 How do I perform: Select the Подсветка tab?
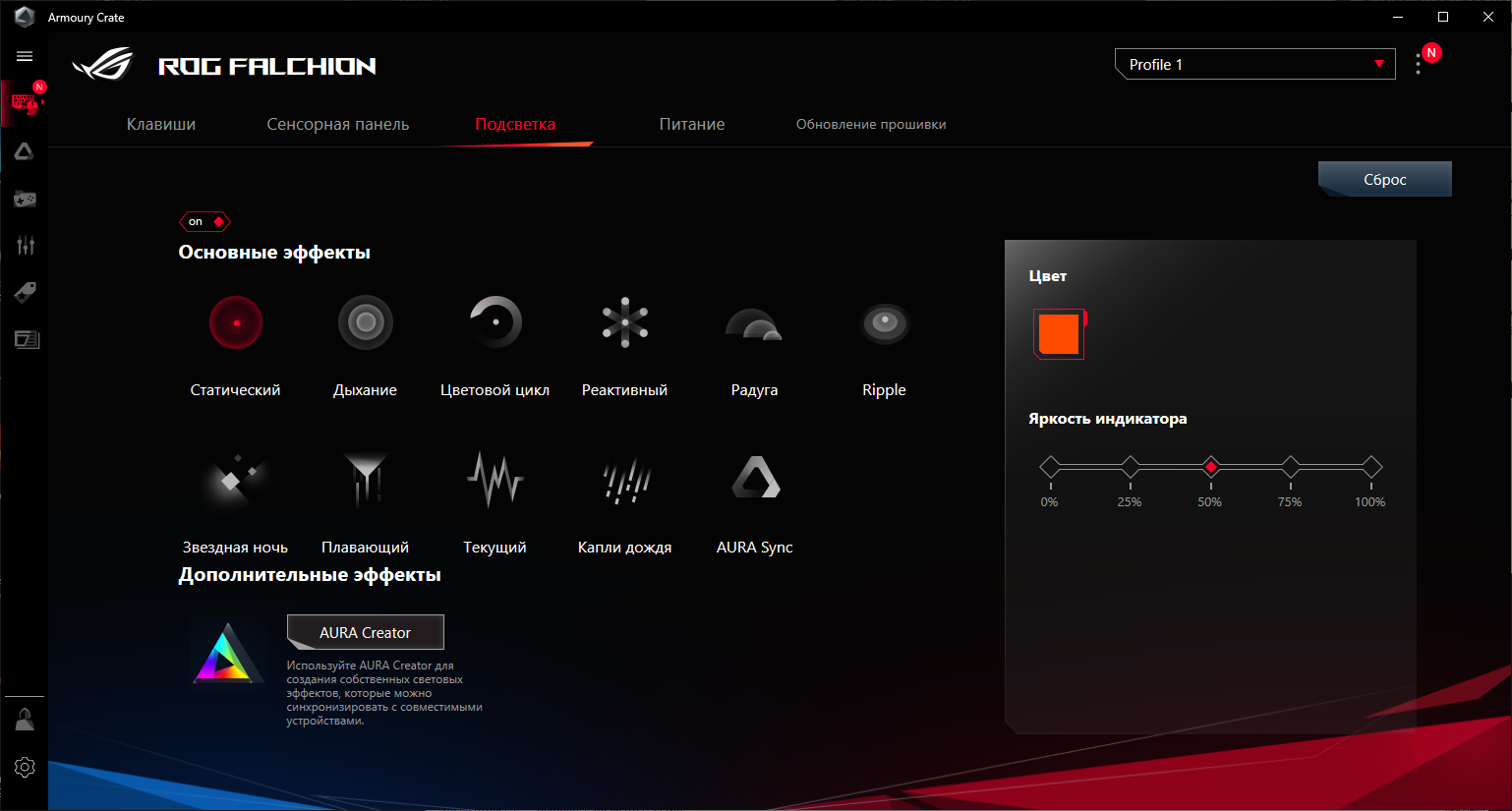point(515,124)
